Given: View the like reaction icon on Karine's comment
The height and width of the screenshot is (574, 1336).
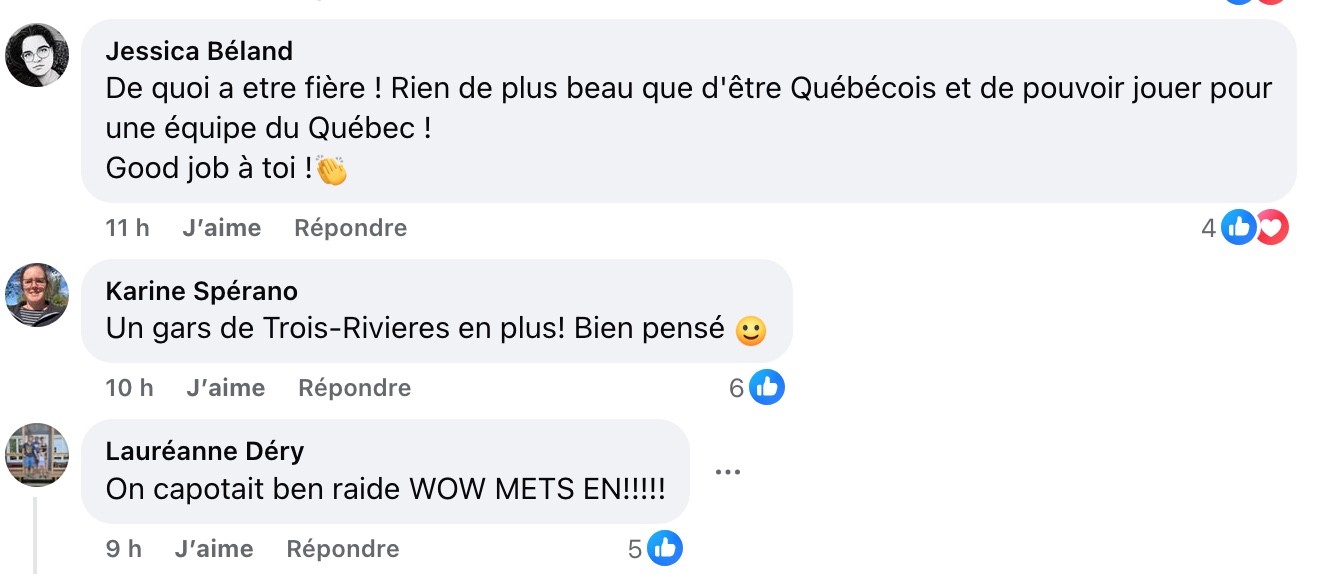Looking at the screenshot, I should pyautogui.click(x=767, y=388).
